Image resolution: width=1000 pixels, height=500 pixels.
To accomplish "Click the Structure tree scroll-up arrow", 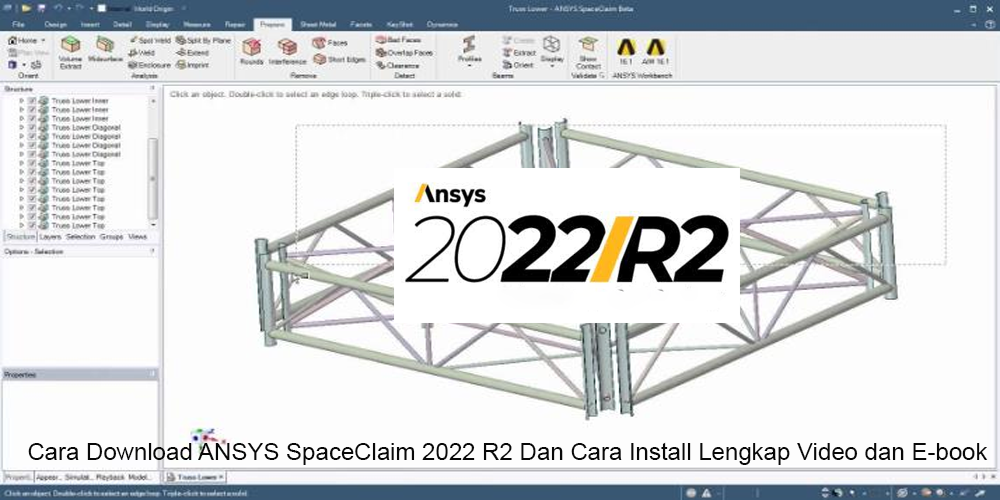I will [153, 101].
